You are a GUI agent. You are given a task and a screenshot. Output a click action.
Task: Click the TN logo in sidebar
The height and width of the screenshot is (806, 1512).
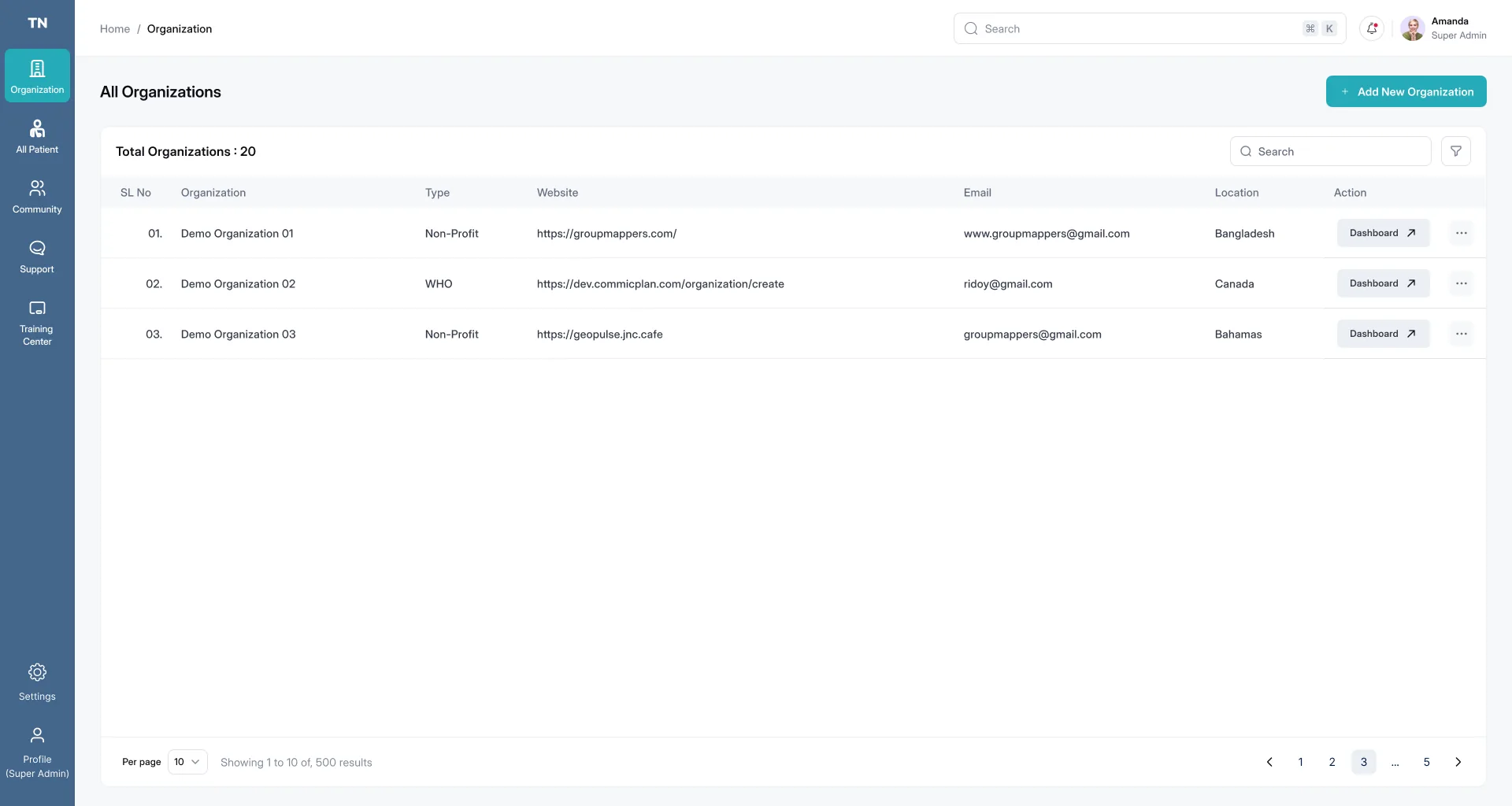[37, 23]
